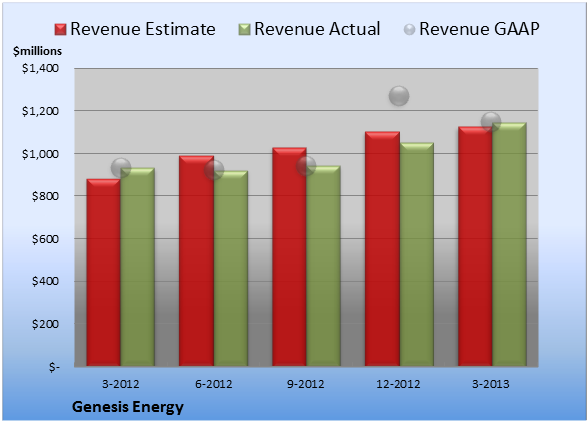This screenshot has height=422, width=588.
Task: Click the '12-2012' quarter label
Action: pos(398,384)
